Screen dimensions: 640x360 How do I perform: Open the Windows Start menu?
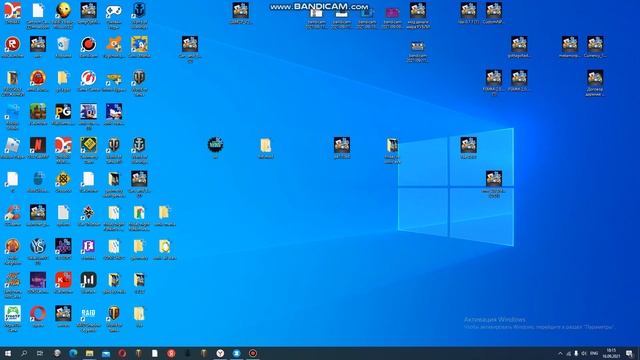tap(8, 353)
